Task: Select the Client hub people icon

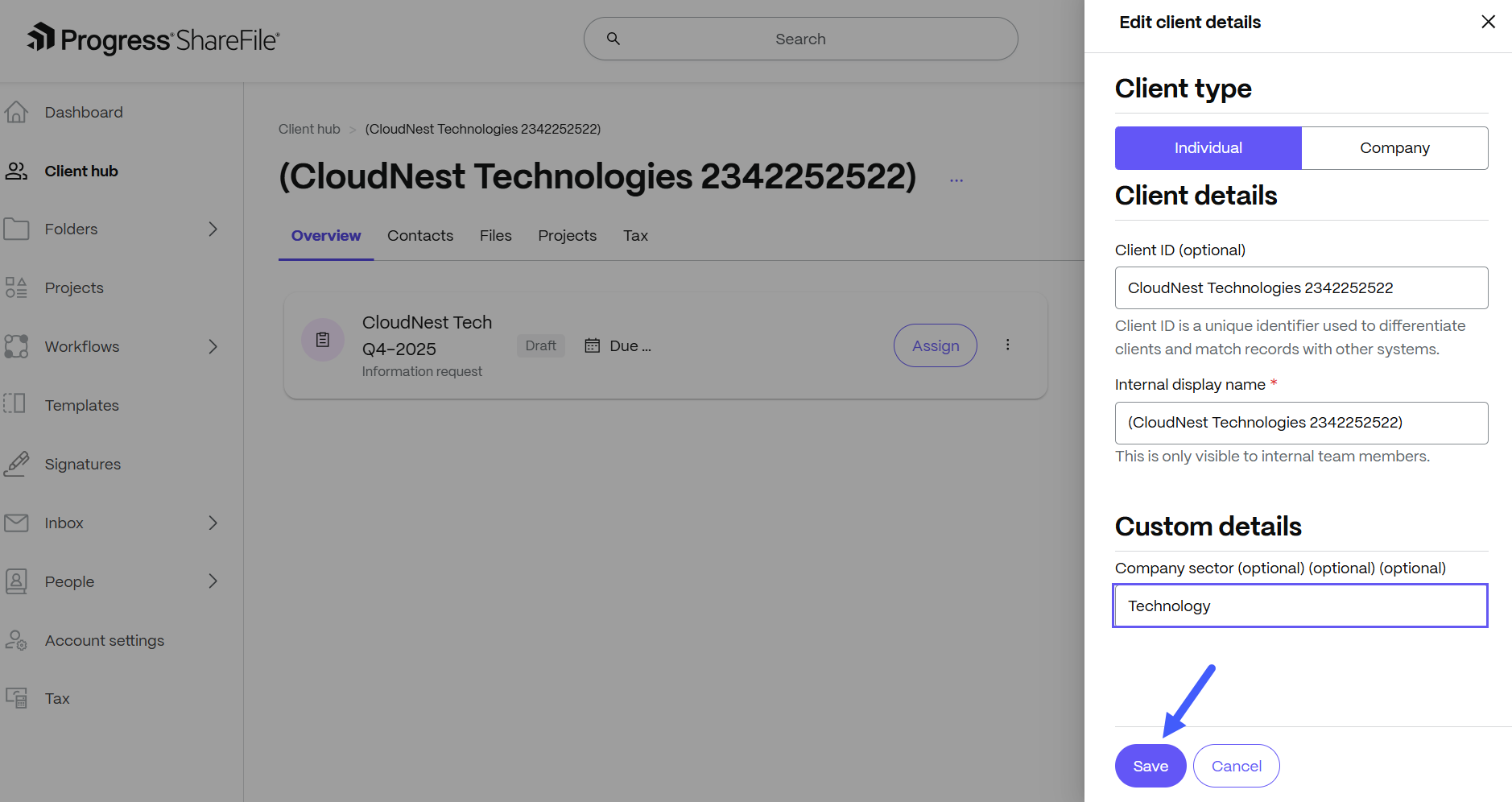Action: click(16, 171)
